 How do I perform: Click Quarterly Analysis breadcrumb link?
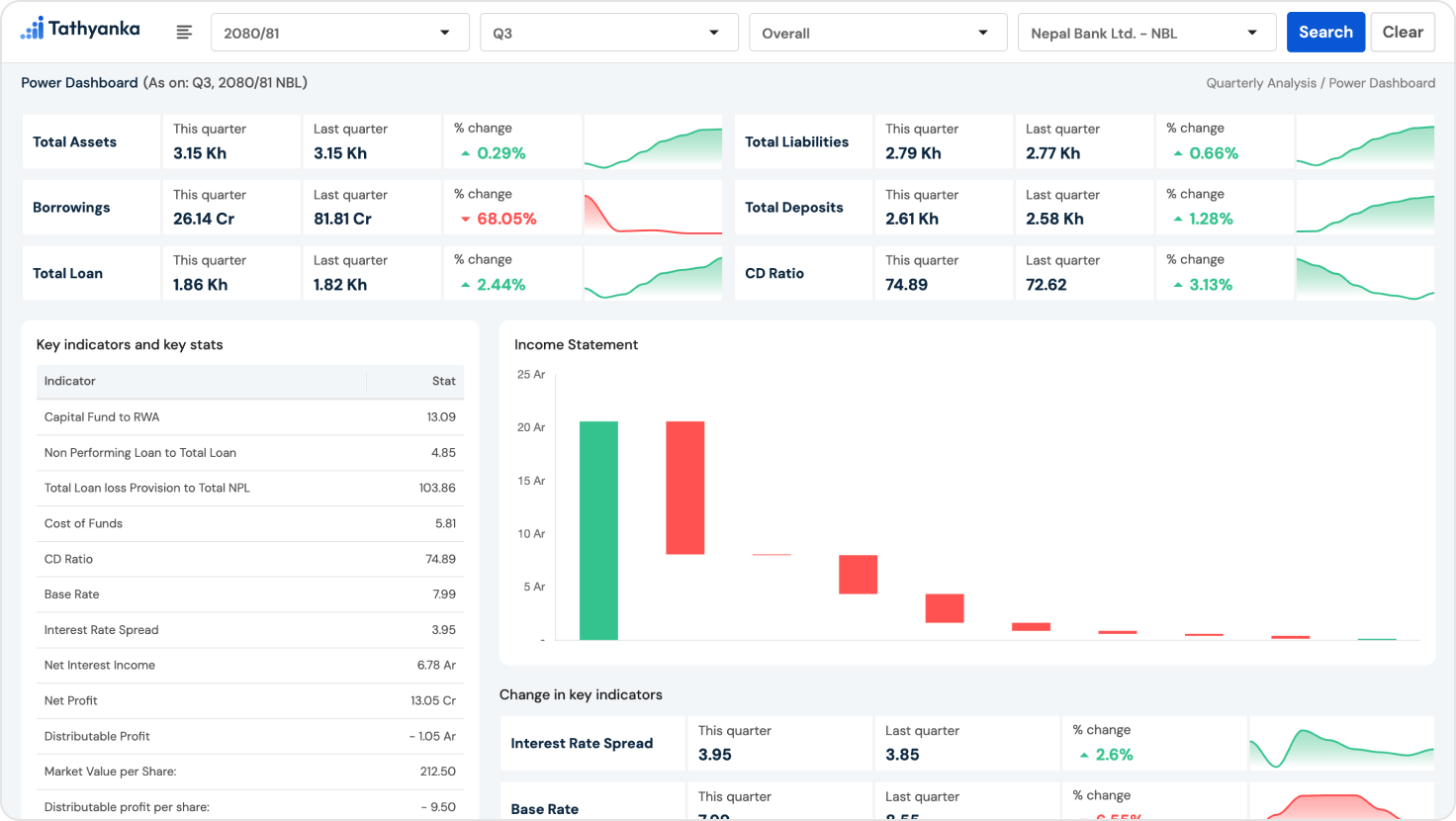tap(1260, 83)
